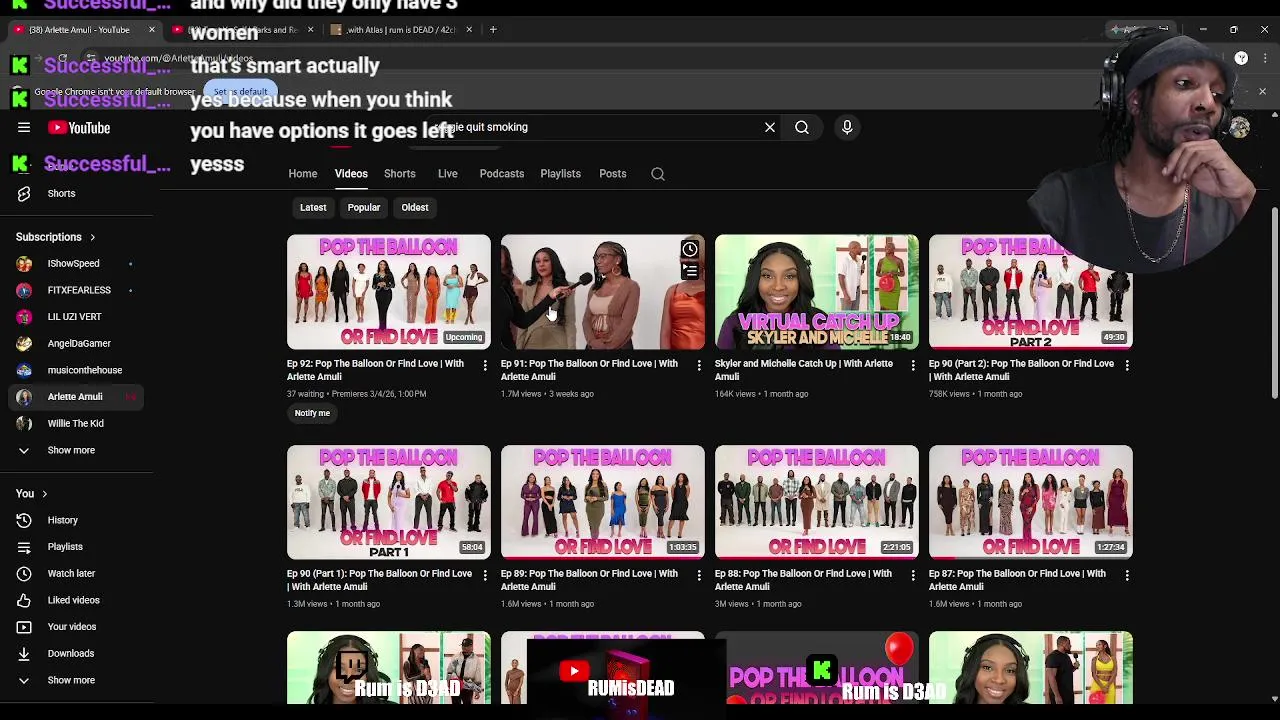Open Ep 87 video title link
Image resolution: width=1280 pixels, height=720 pixels.
pos(1017,580)
